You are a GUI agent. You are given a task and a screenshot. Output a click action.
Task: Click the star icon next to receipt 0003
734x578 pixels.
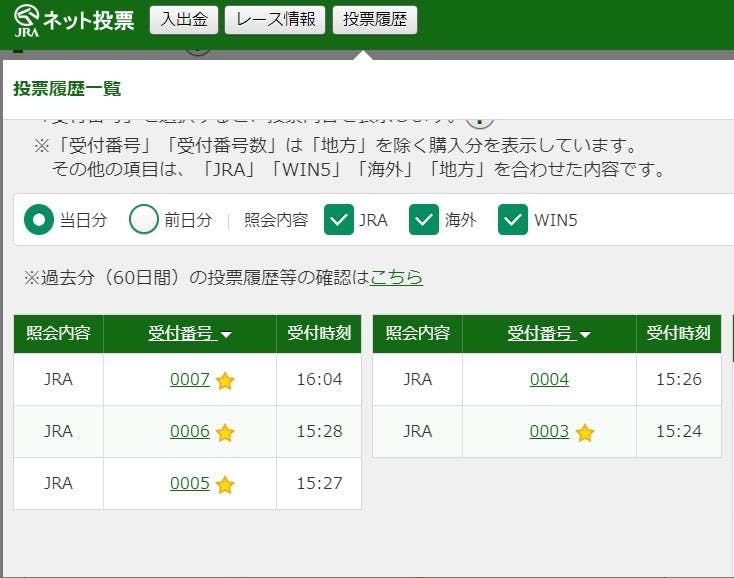585,432
